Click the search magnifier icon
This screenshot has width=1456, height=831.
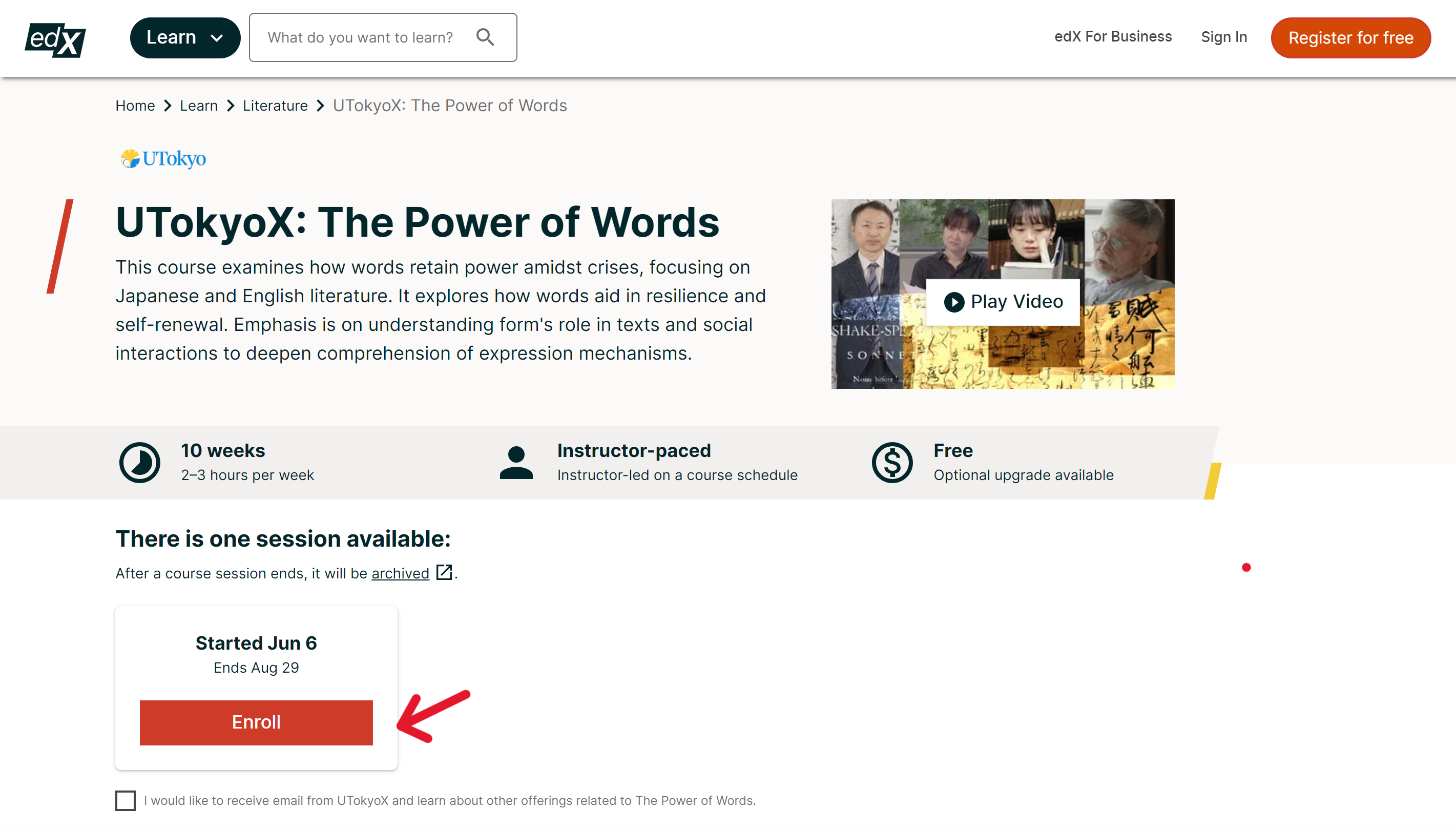coord(485,37)
